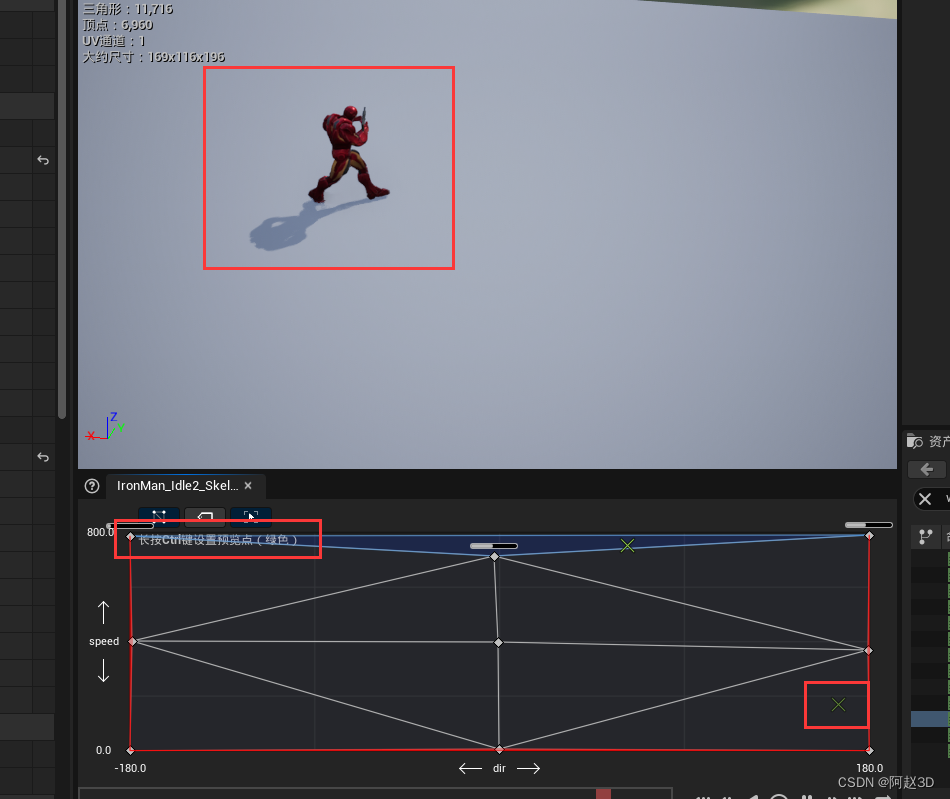Image resolution: width=950 pixels, height=799 pixels.
Task: Select the sample point at dir 180, speed 0
Action: 869,750
